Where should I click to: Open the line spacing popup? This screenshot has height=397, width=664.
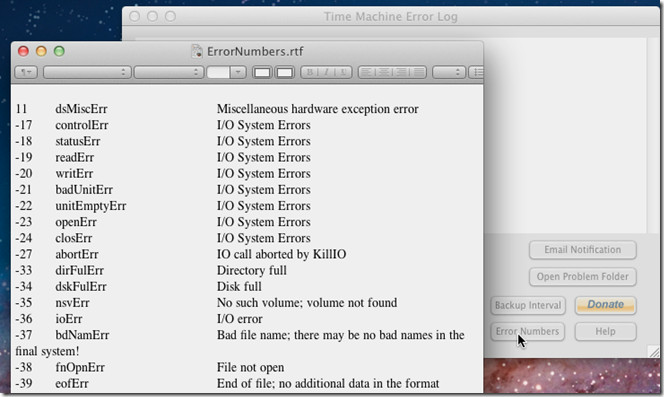449,72
